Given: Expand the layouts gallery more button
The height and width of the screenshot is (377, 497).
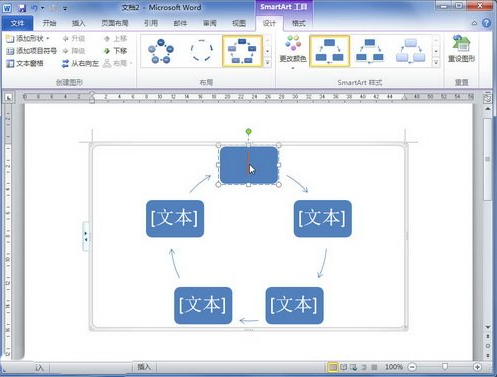Looking at the screenshot, I should (x=267, y=63).
